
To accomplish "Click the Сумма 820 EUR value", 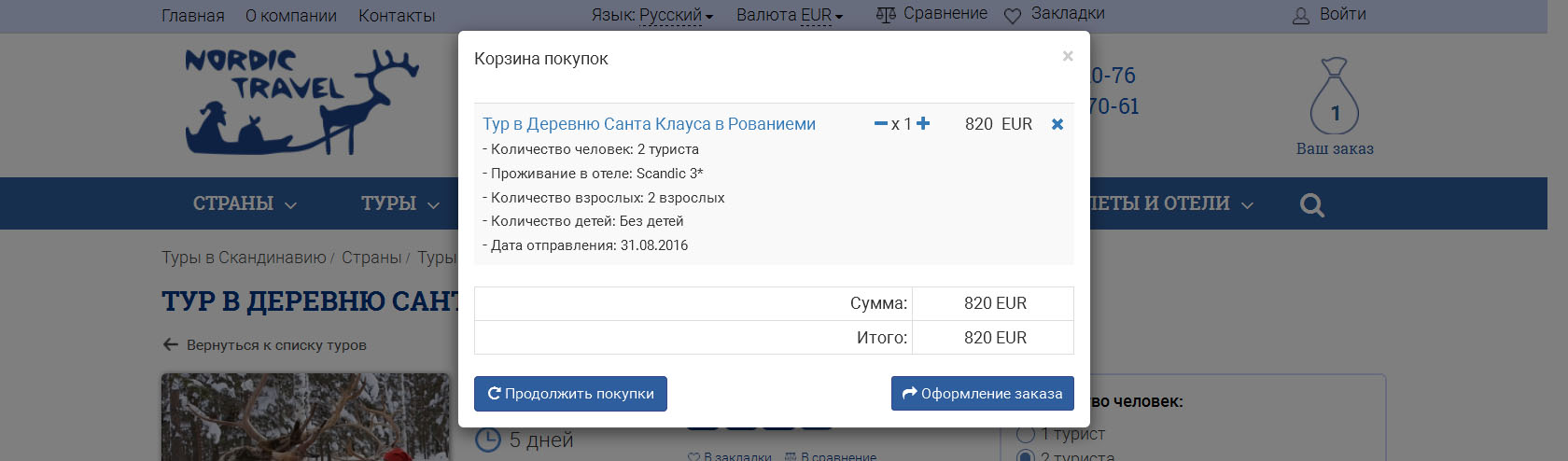I will (x=995, y=303).
